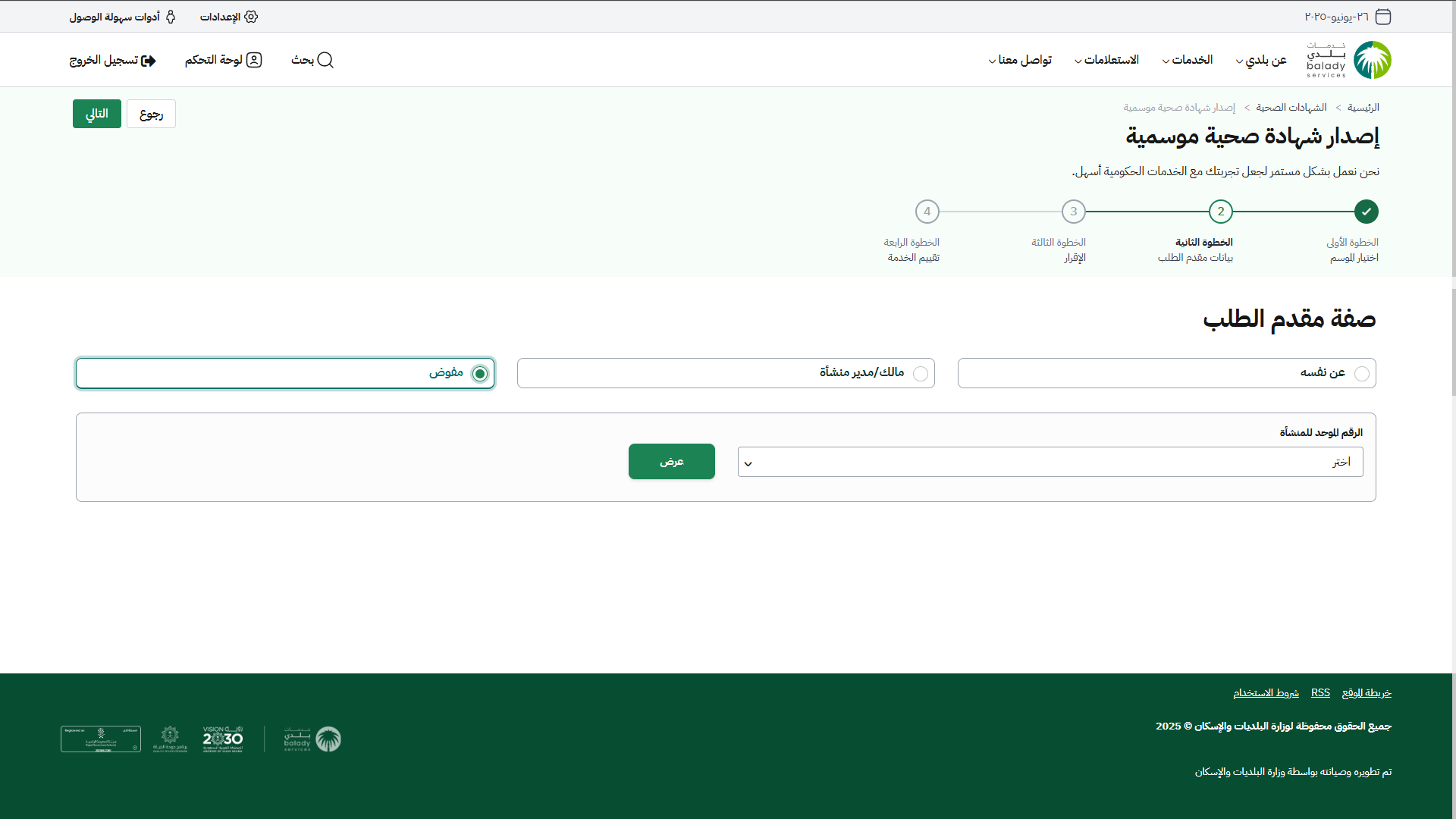Open the 'الرقم الموحد للمنشأة' dropdown
Viewport: 1456px width, 819px height.
1050,462
